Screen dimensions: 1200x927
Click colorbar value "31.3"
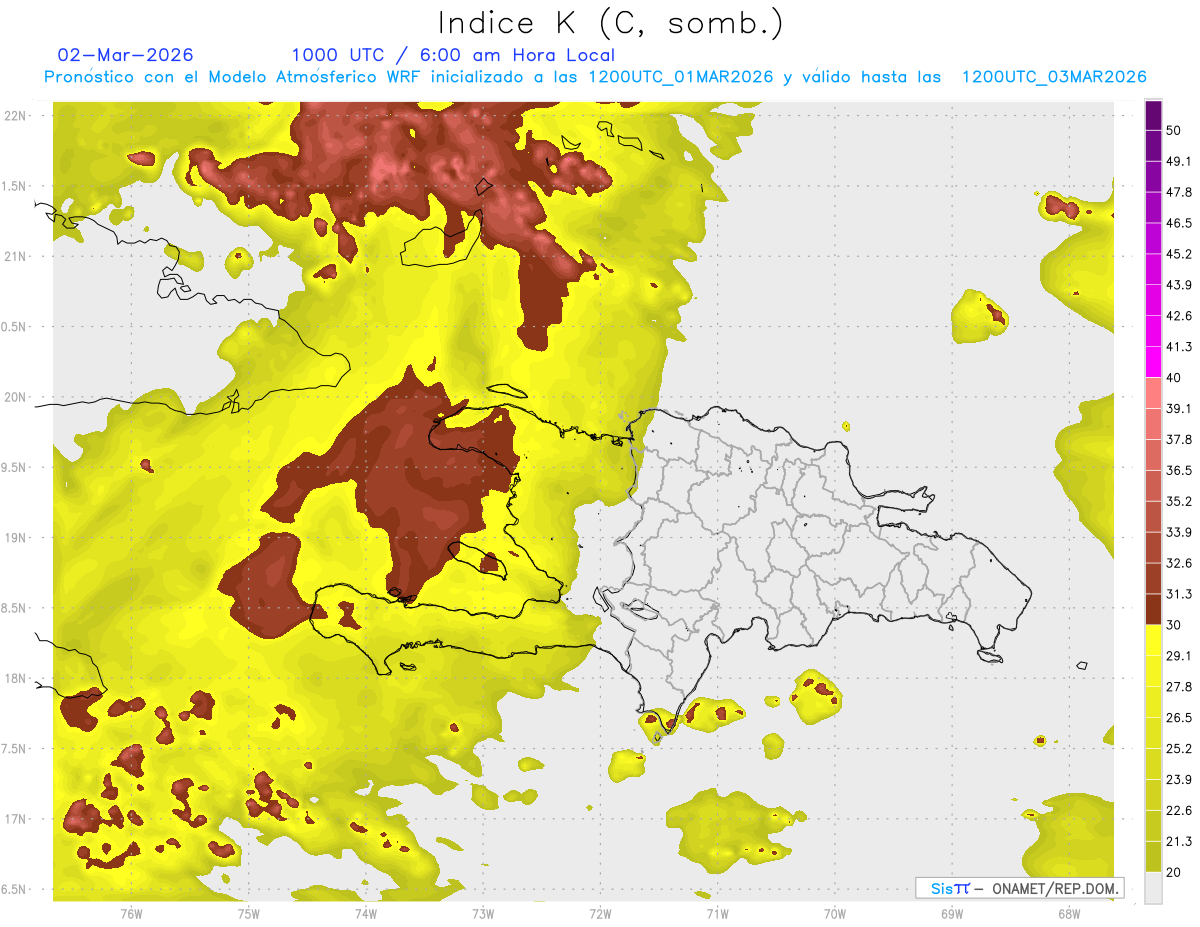1179,594
